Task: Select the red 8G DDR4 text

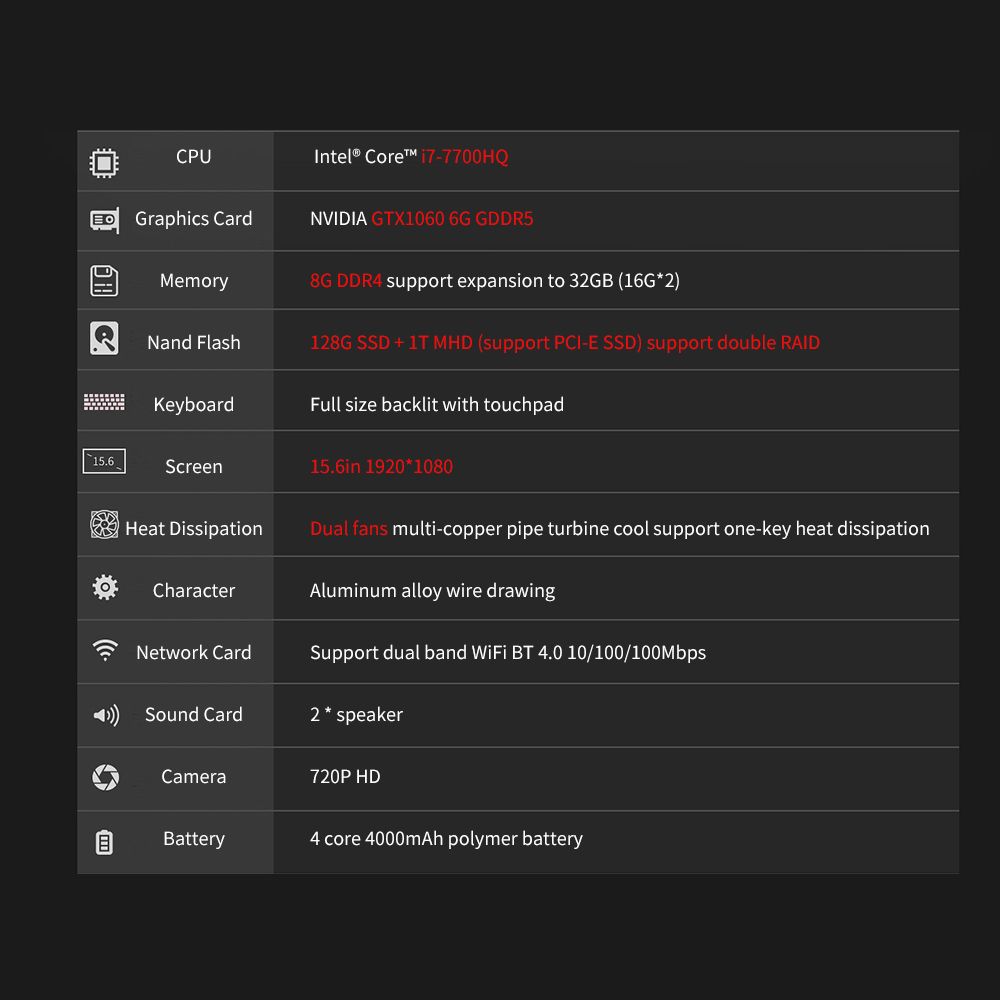Action: pyautogui.click(x=346, y=281)
